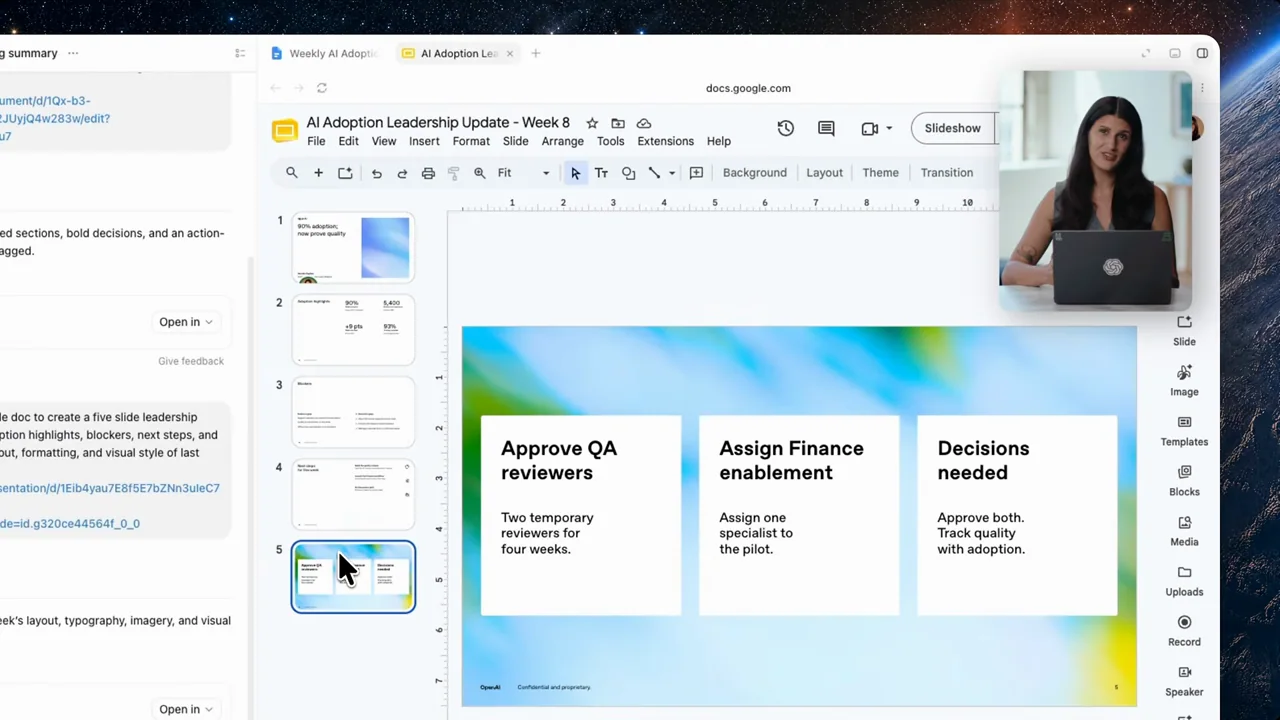
Task: Select slide 3 Blockers thumbnail
Action: (353, 412)
